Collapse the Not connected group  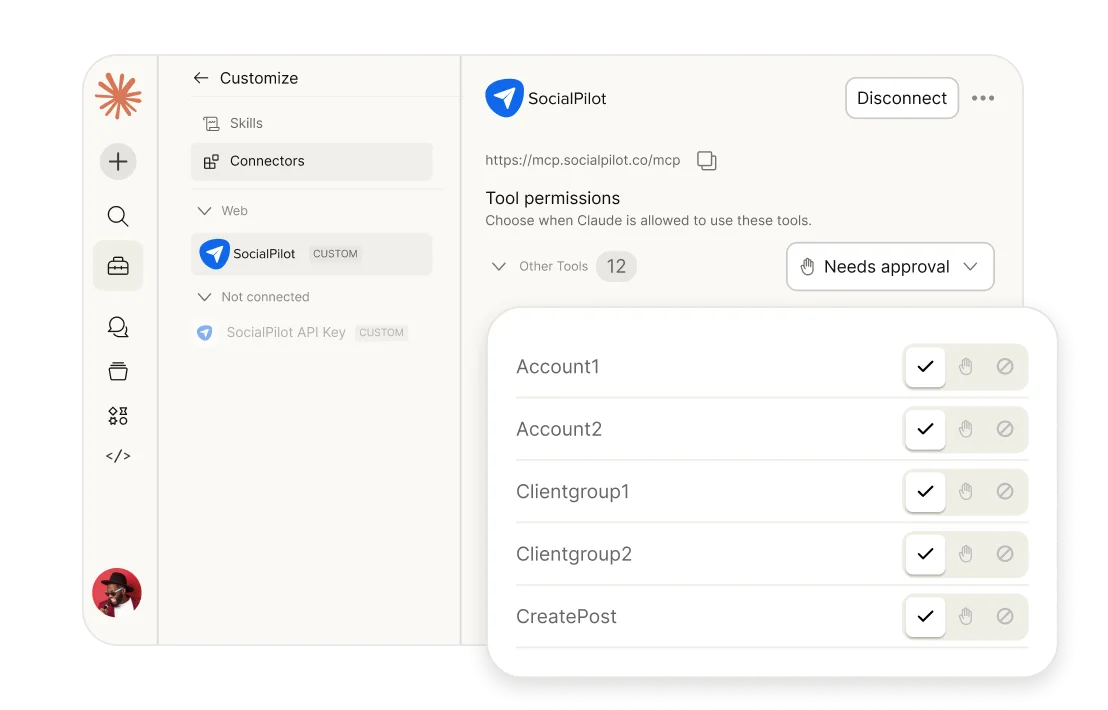[204, 297]
